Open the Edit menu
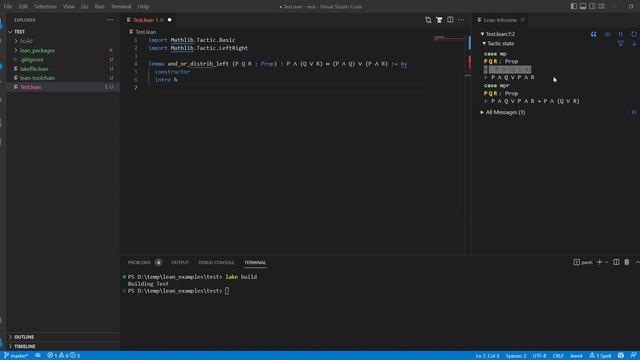The height and width of the screenshot is (360, 640). coord(23,7)
